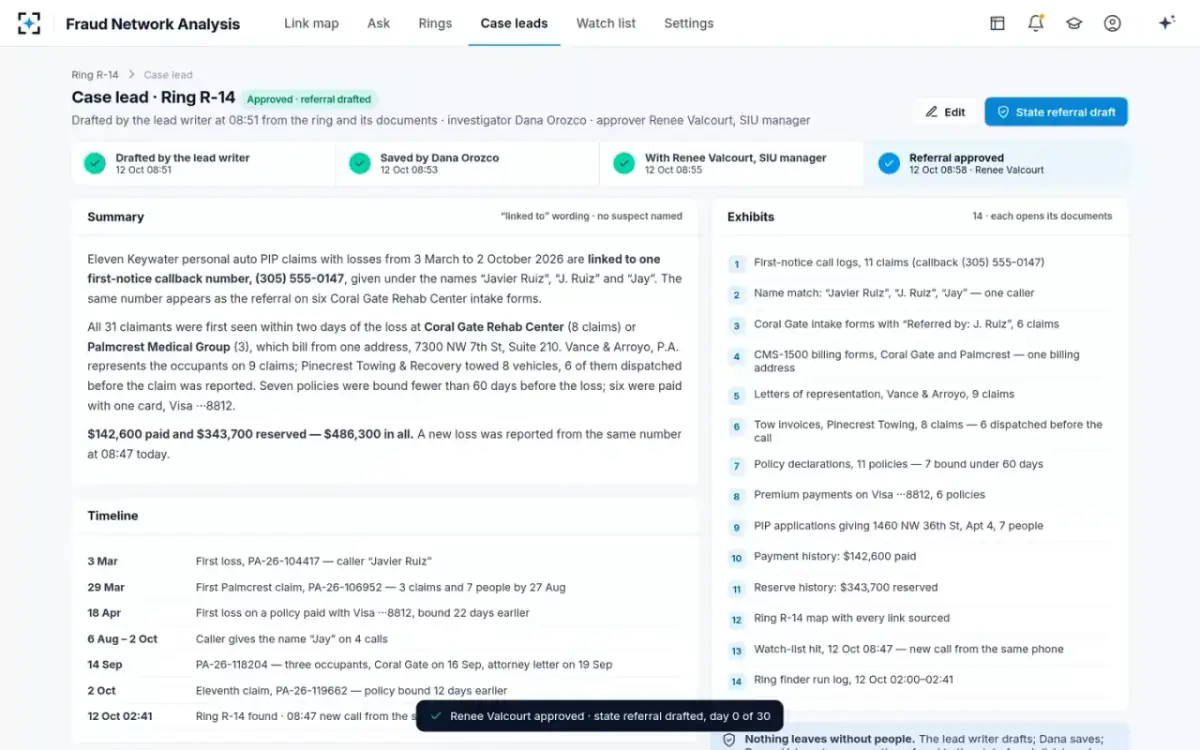Click the green check on Drafted by the lead writer

[95, 163]
